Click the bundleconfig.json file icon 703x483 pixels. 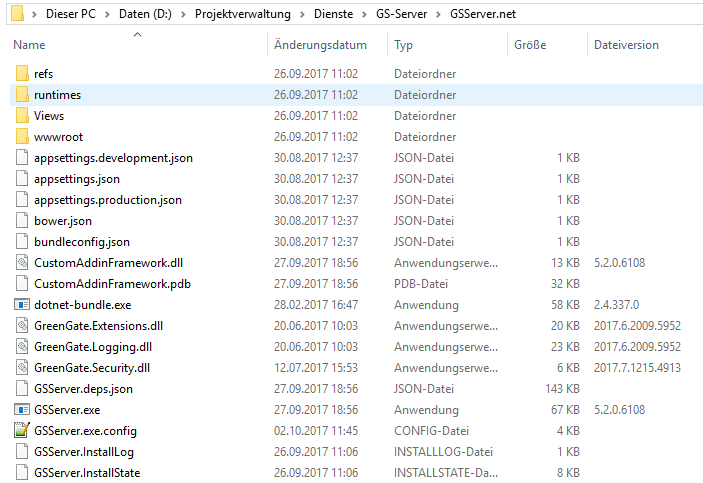(22, 242)
